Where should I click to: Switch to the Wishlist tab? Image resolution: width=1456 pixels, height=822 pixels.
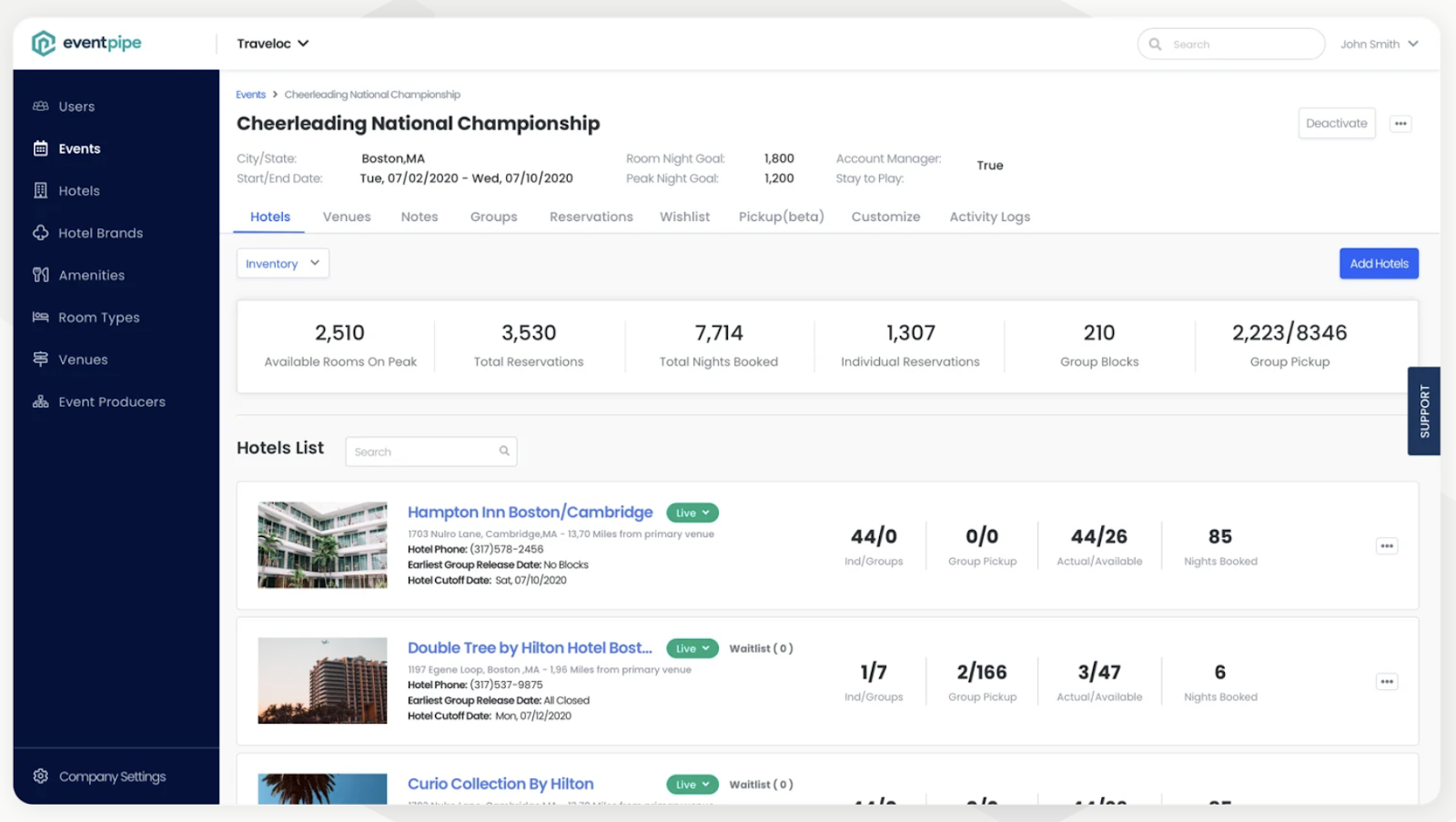pos(684,217)
